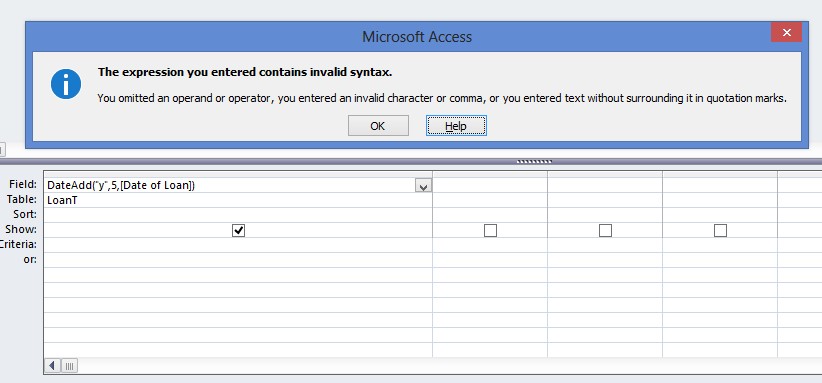This screenshot has width=822, height=383.
Task: Click the Sort cell of first column
Action: tap(238, 215)
